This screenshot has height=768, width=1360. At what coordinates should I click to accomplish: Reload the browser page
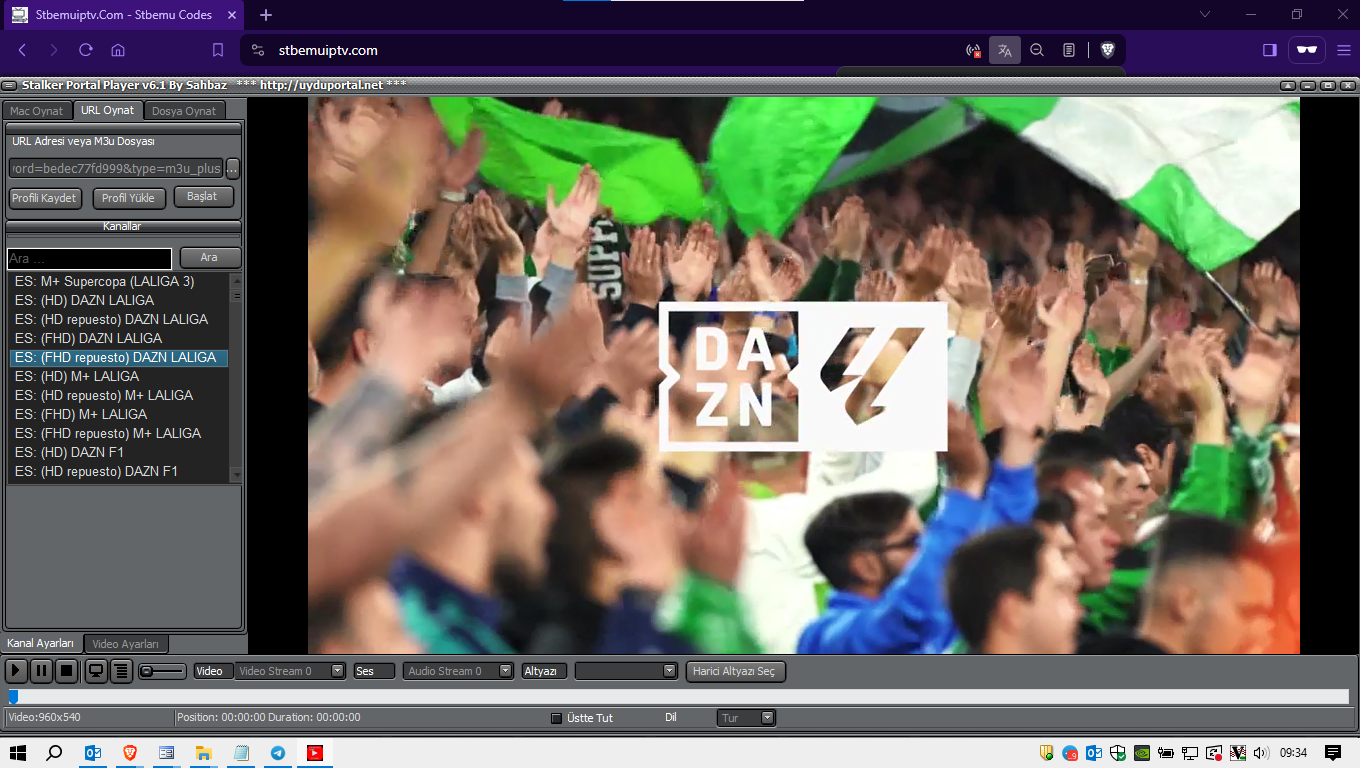86,50
